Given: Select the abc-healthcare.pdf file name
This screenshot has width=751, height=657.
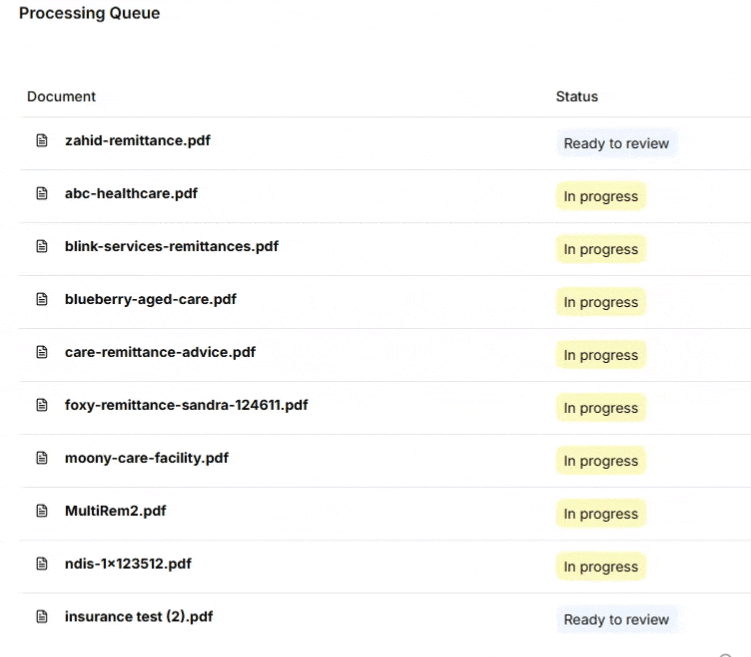Looking at the screenshot, I should coord(131,193).
